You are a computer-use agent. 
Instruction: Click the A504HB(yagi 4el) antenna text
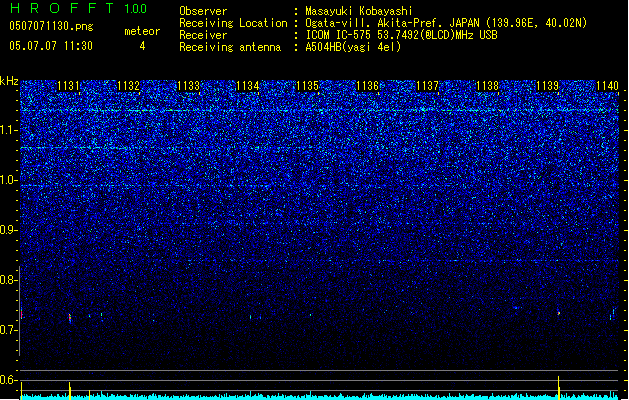tap(353, 47)
